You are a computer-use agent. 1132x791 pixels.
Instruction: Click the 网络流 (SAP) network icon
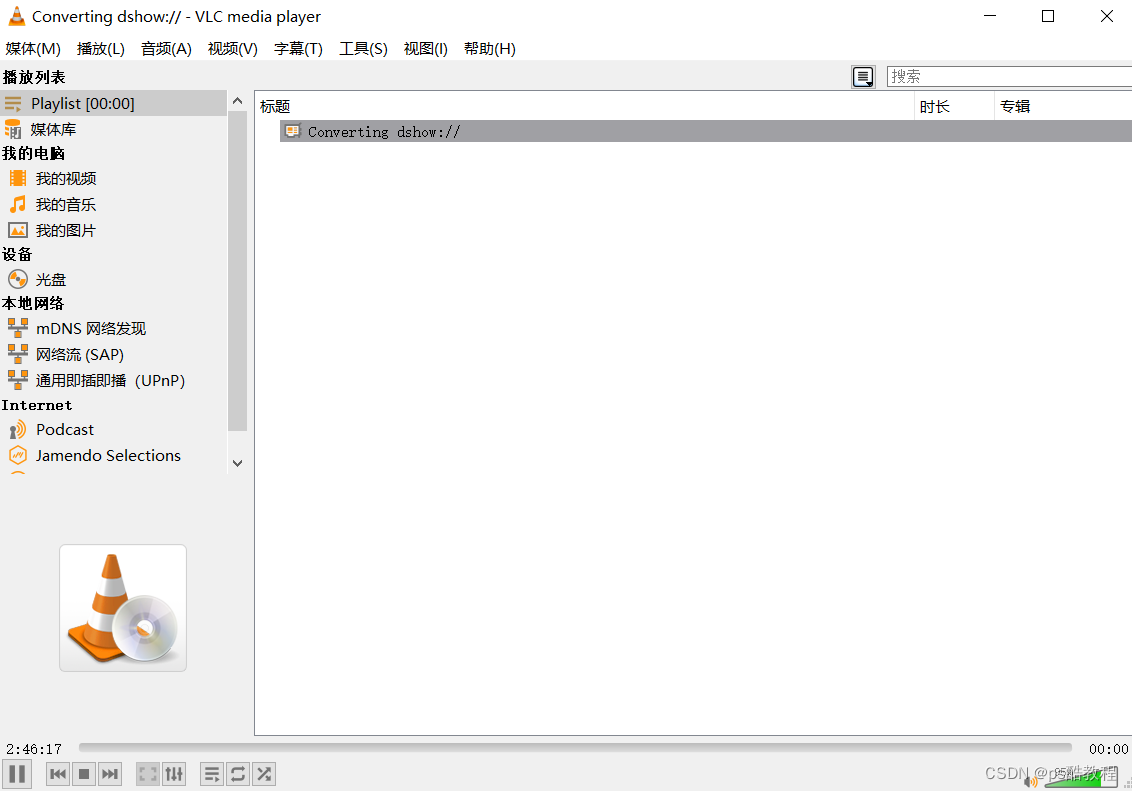18,354
